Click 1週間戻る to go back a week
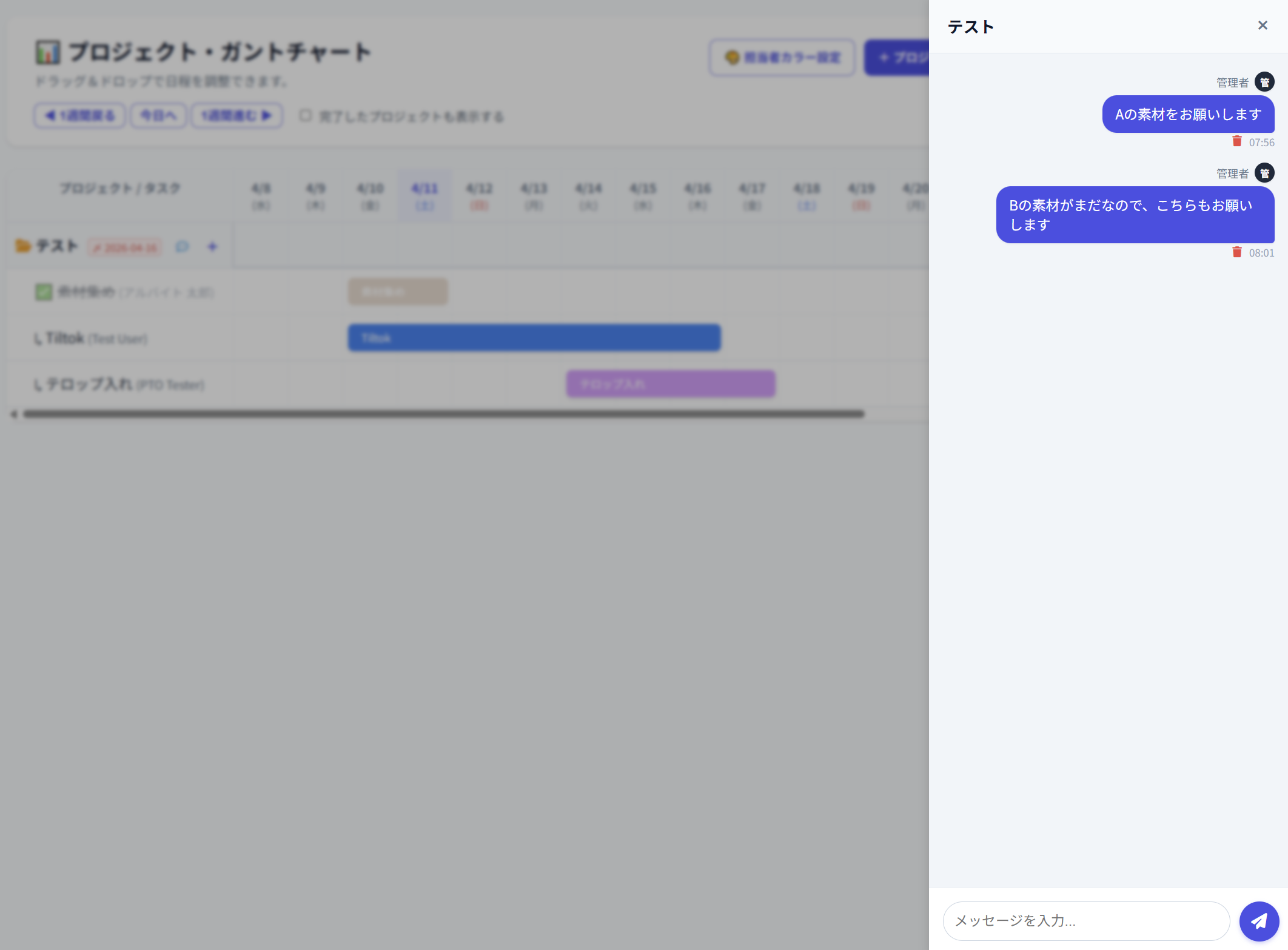 click(x=79, y=115)
